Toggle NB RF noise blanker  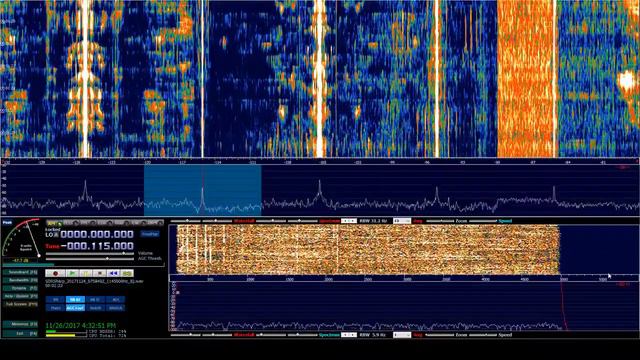(76, 300)
